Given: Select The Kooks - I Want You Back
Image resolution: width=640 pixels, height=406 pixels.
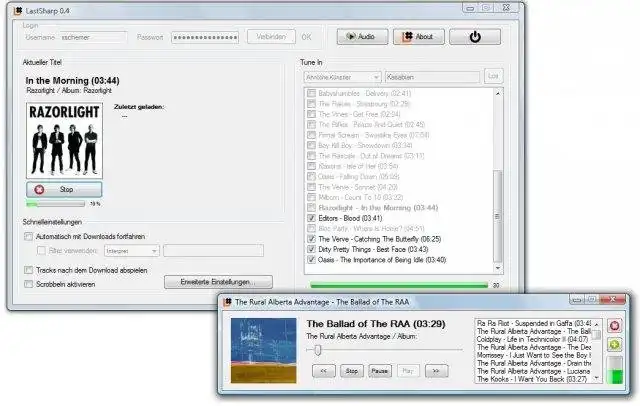Looking at the screenshot, I should [533, 379].
